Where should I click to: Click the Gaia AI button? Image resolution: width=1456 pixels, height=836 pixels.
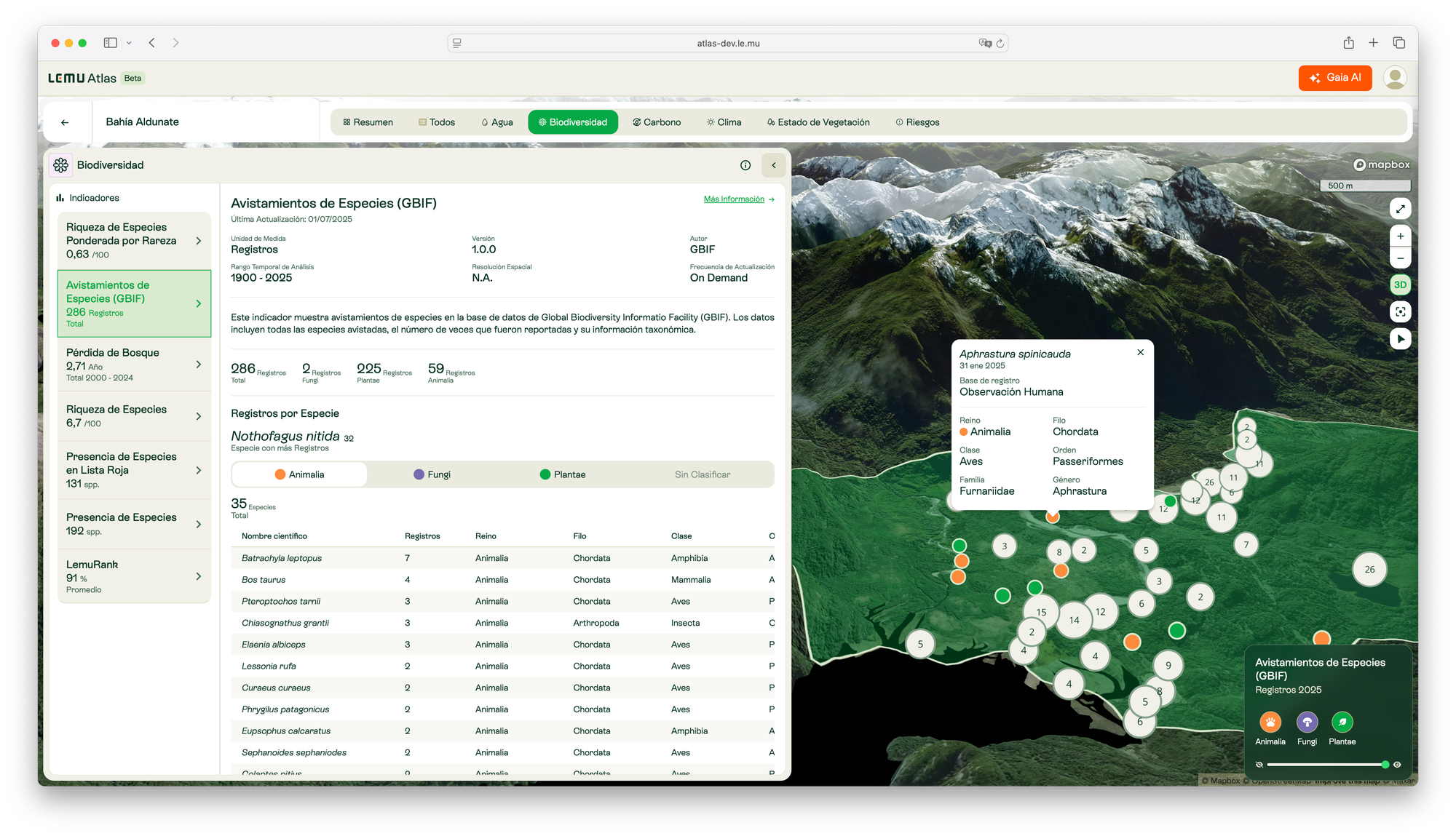click(x=1334, y=77)
